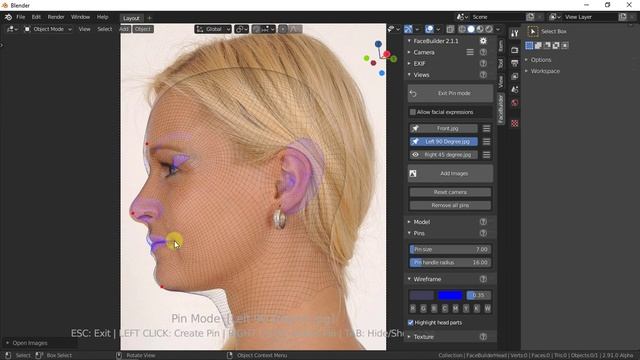Screen dimensions: 640x360
Task: Collapse the Views panel
Action: (421, 75)
